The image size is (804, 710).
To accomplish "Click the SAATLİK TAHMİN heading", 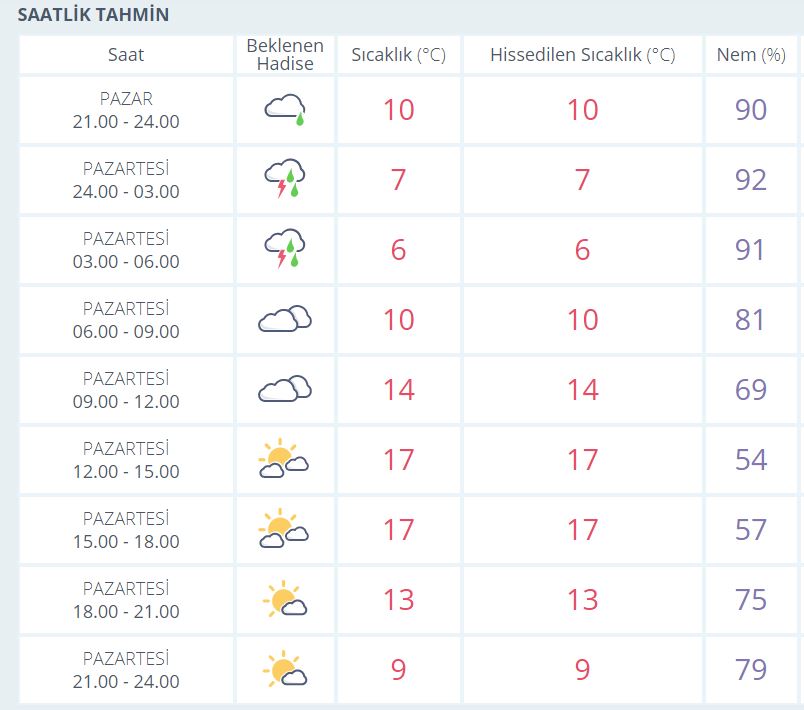I will 93,14.
